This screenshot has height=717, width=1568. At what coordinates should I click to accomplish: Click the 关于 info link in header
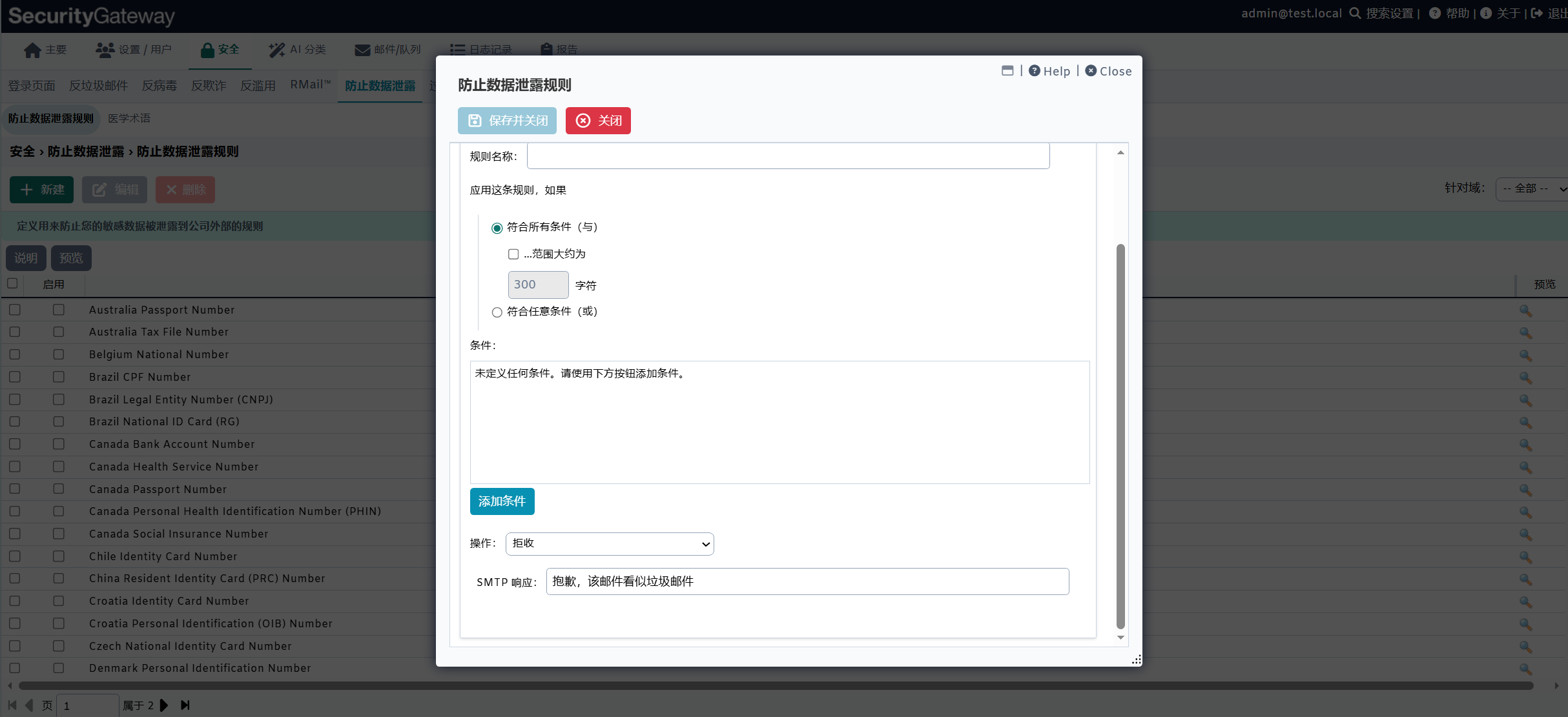pyautogui.click(x=1501, y=13)
